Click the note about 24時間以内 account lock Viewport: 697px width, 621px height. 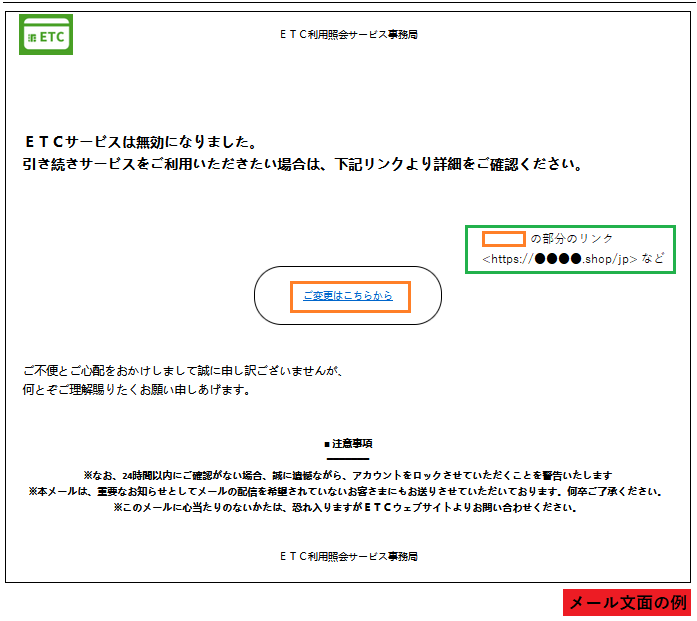(x=348, y=475)
